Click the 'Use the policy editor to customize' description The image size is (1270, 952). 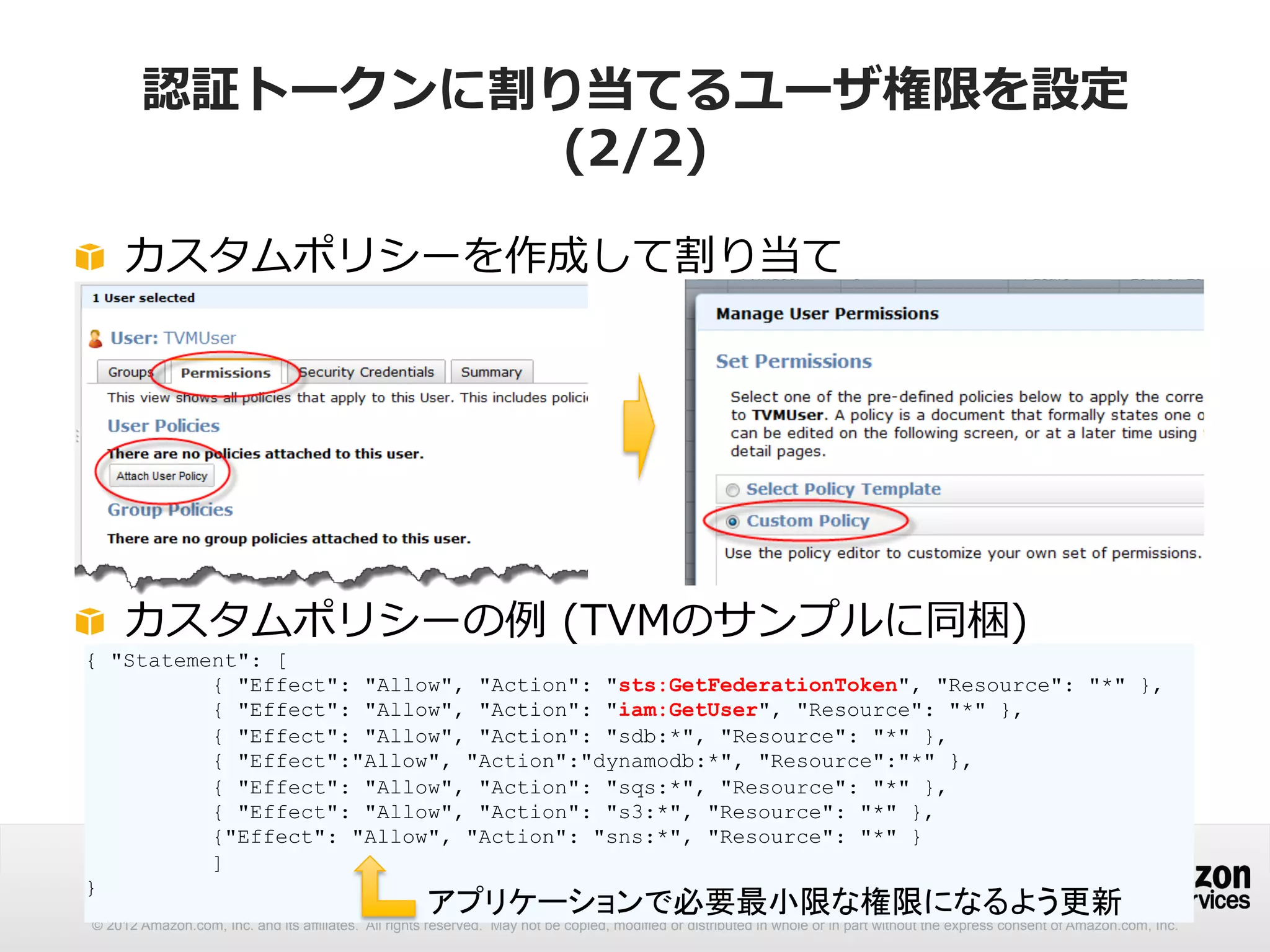point(963,553)
